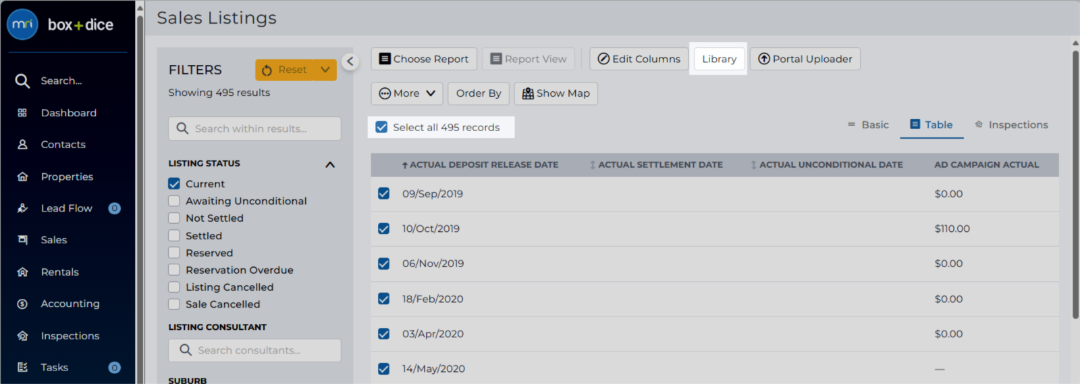The image size is (1080, 384).
Task: Check the Reserved filter checkbox
Action: point(174,253)
